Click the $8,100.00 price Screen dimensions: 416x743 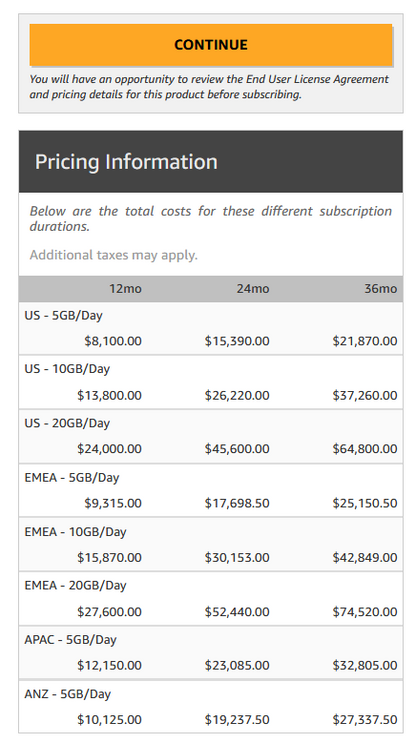tap(113, 341)
